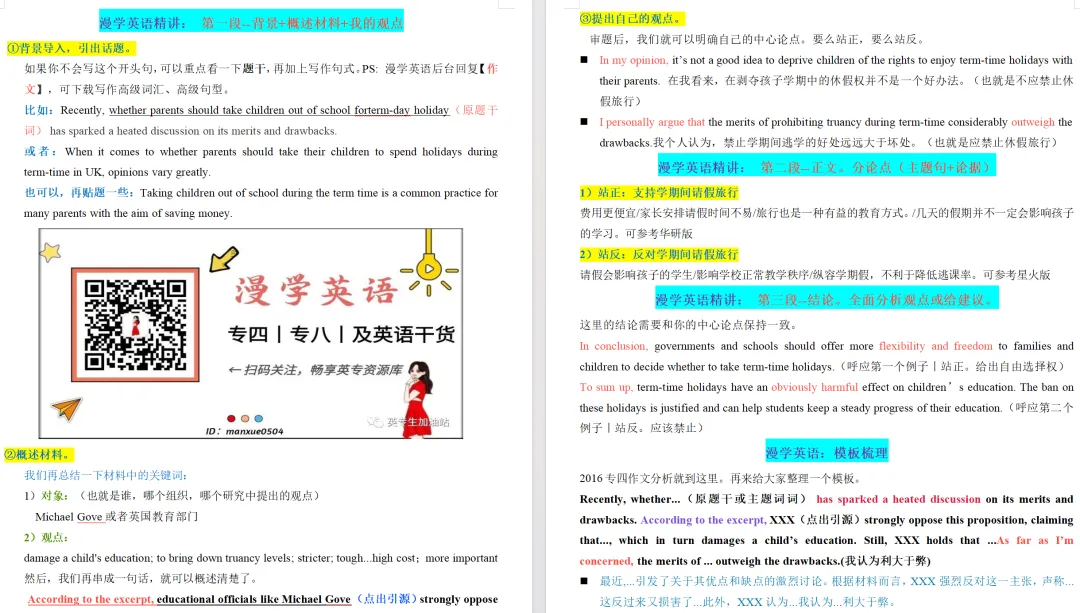Viewport: 1080px width, 613px height.
Task: Click blue translation line starting '最近,...引发了'
Action: tap(835, 581)
